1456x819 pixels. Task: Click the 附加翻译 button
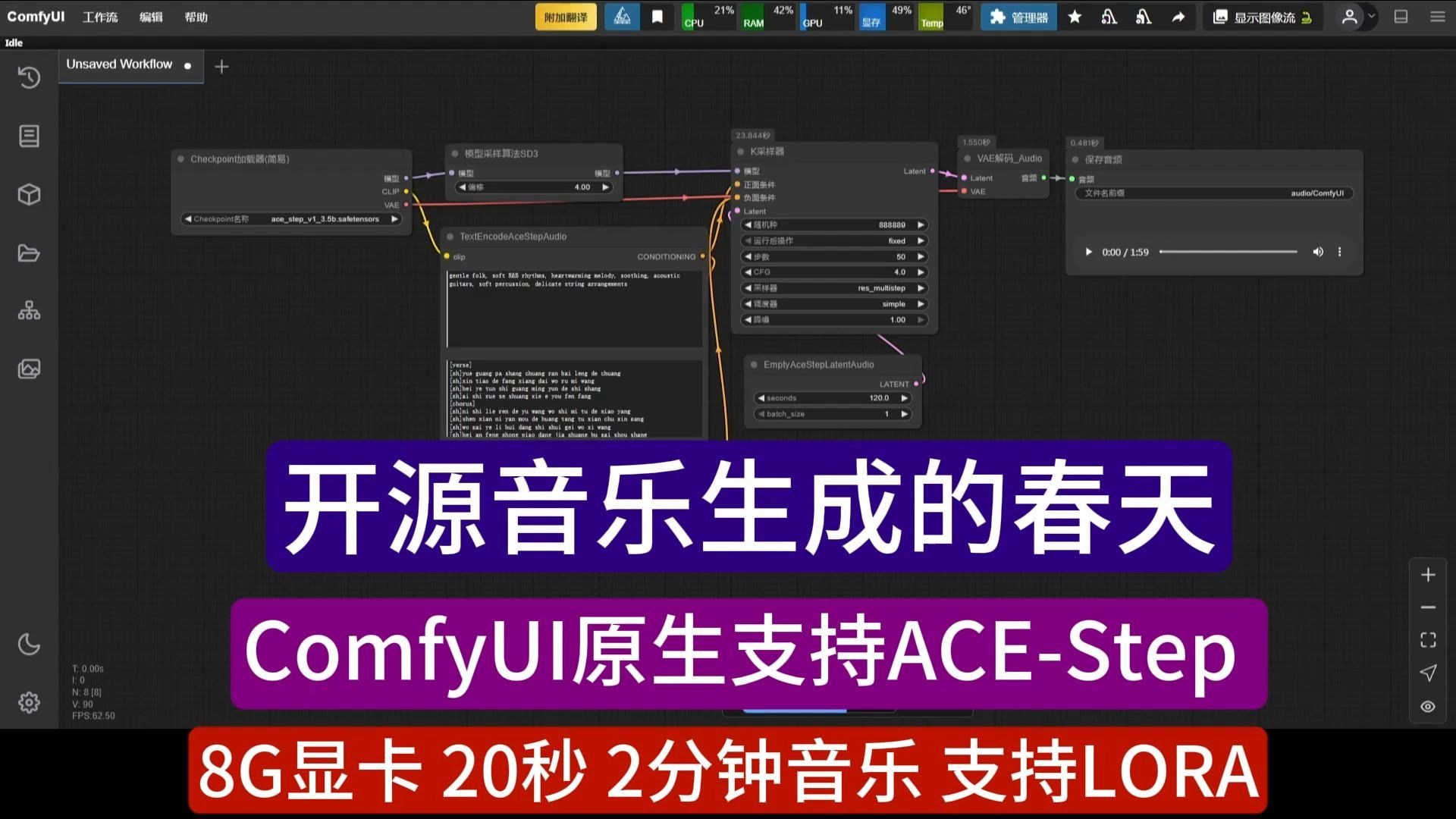566,17
